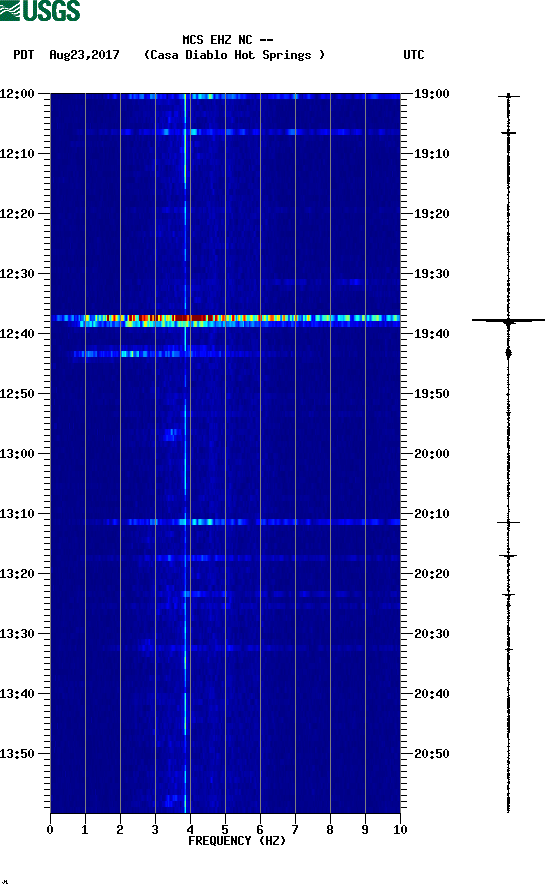Click the '6' frequency tick label
This screenshot has width=552, height=893.
(260, 830)
